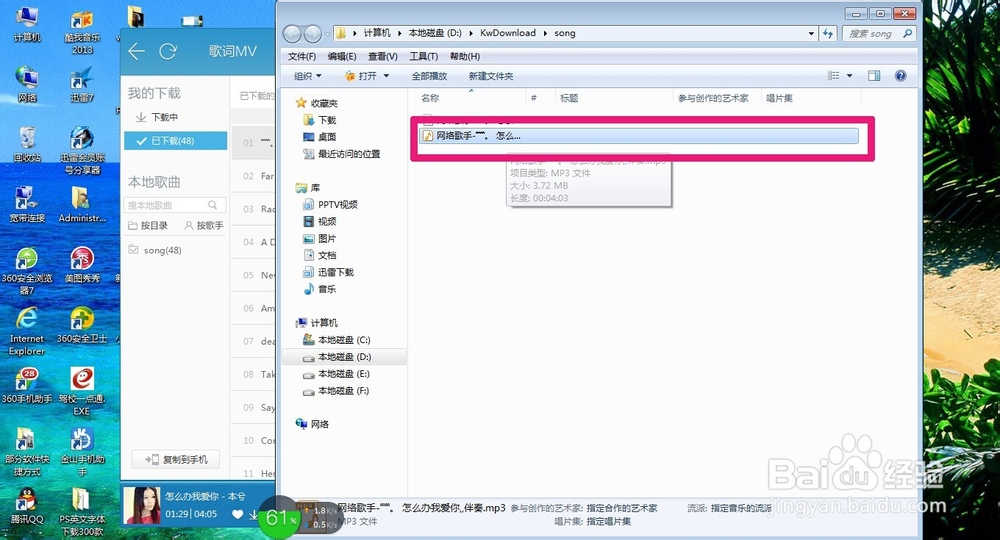Expand the 组织 dropdown
Viewport: 1000px width, 540px height.
(x=307, y=76)
